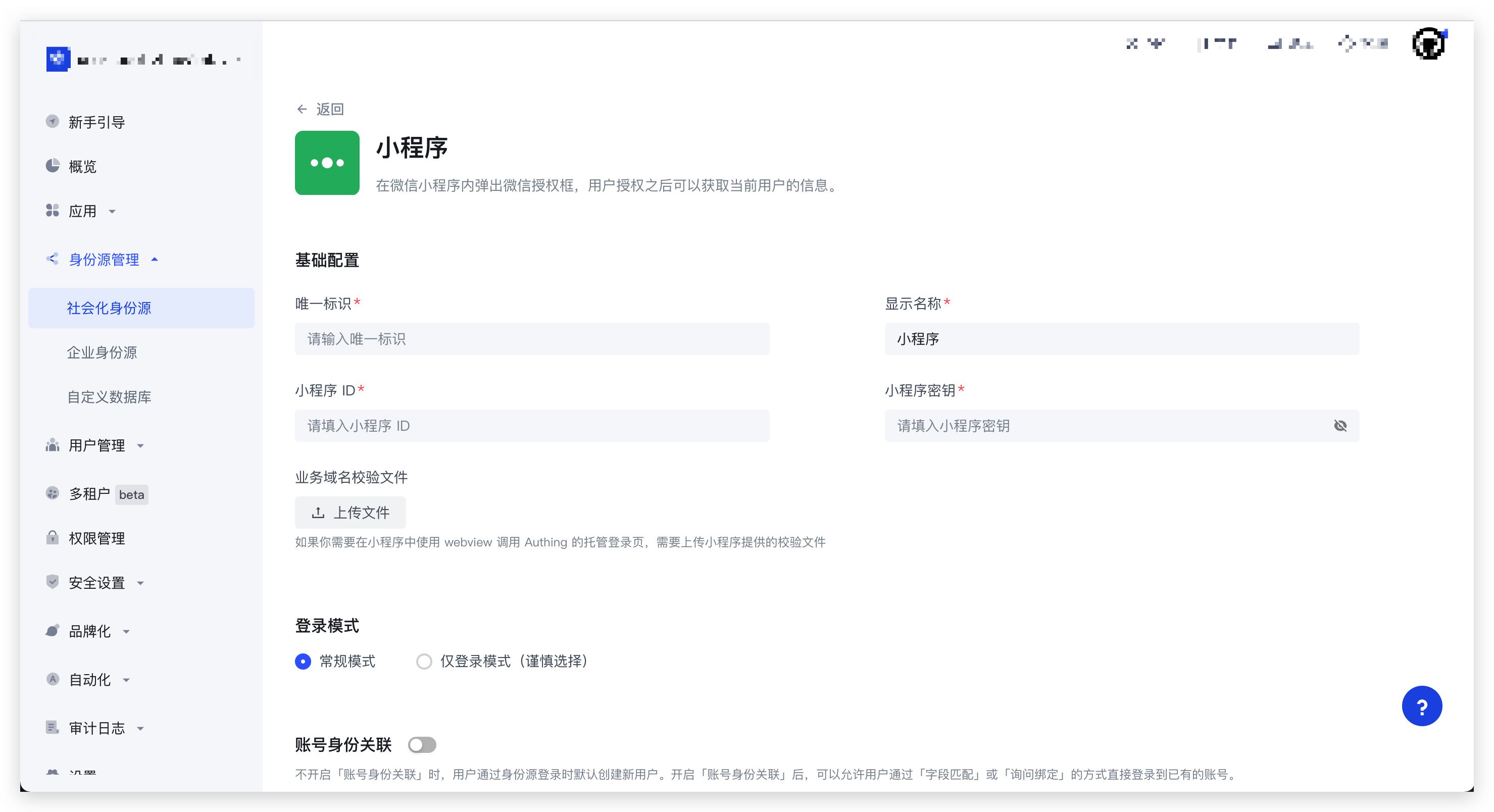Expand the 品牌化 dropdown
The width and height of the screenshot is (1494, 812).
point(127,632)
